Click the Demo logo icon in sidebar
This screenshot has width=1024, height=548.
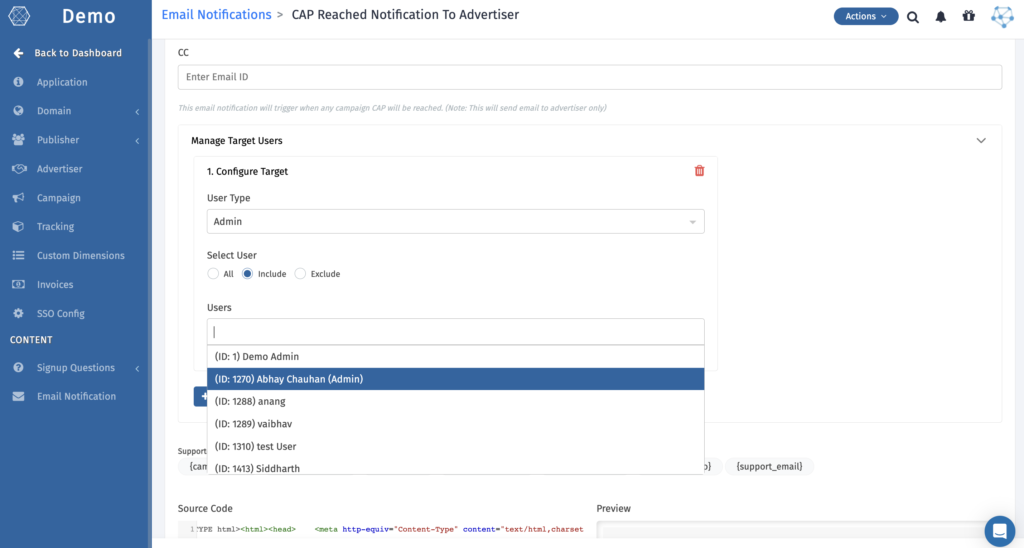[x=19, y=17]
